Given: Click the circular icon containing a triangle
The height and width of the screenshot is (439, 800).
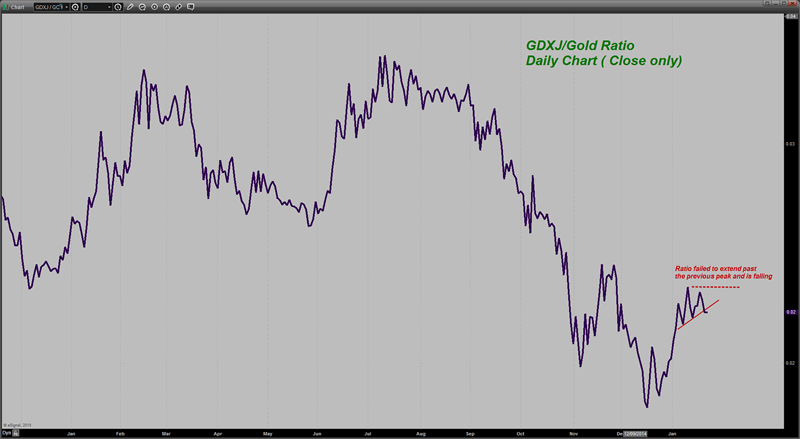Looking at the screenshot, I should click(166, 7).
